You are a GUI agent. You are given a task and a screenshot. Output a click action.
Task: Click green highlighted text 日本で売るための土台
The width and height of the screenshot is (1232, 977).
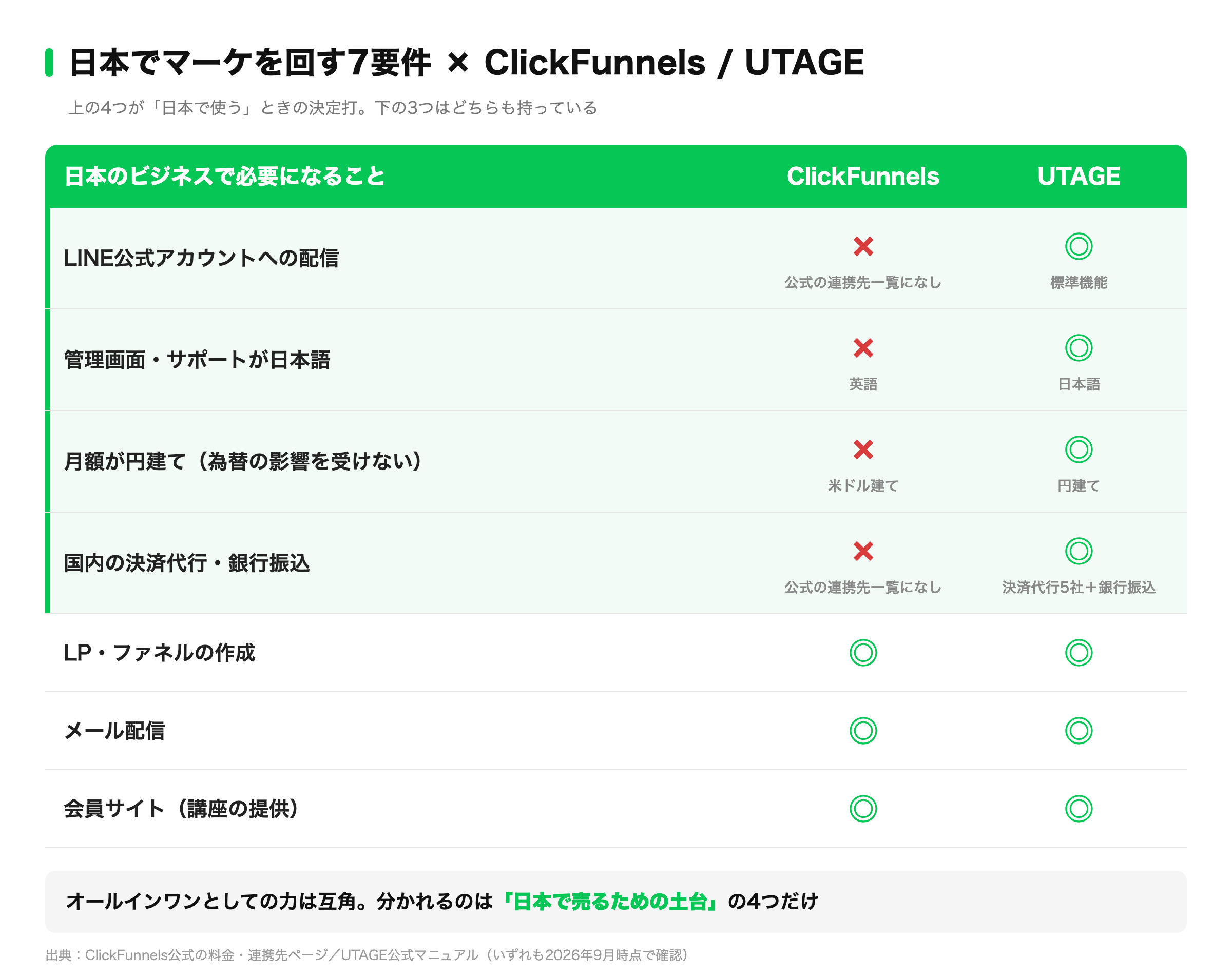coord(610,901)
